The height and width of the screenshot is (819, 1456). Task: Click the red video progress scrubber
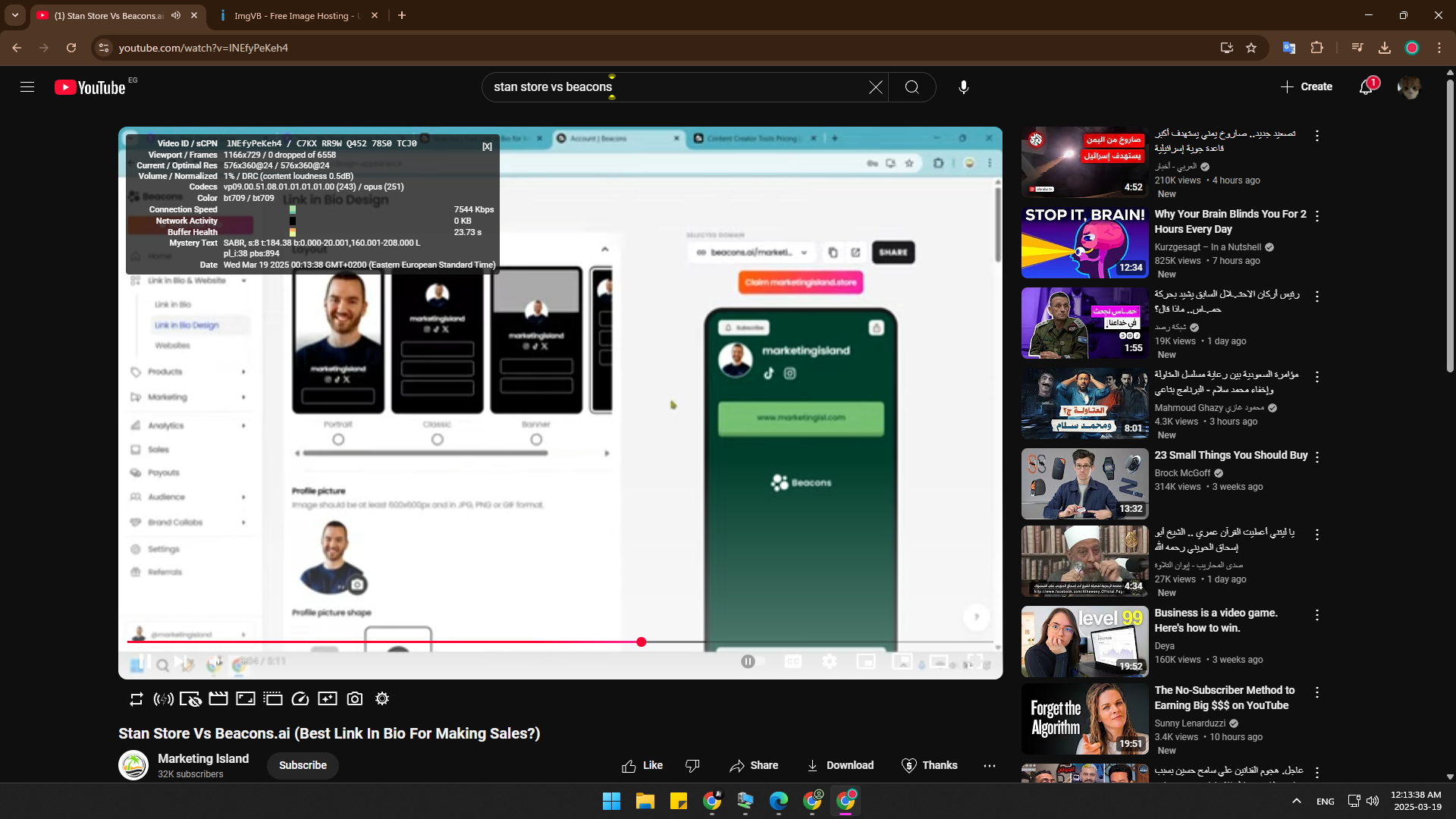(642, 642)
